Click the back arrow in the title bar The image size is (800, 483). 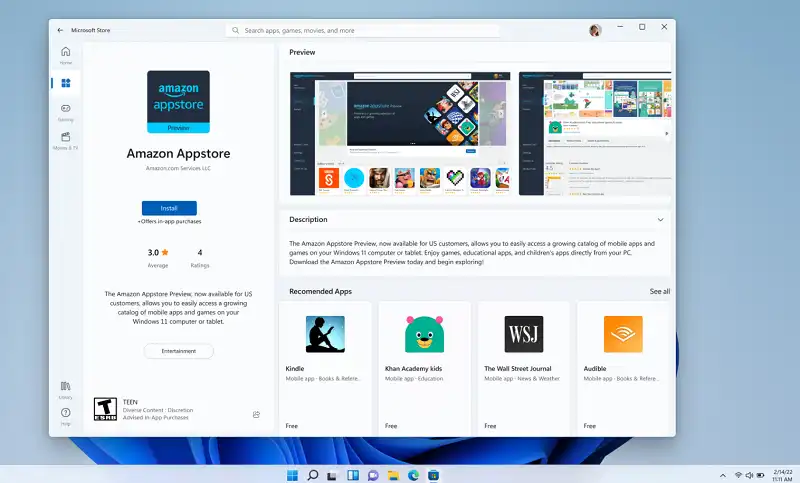tap(60, 30)
